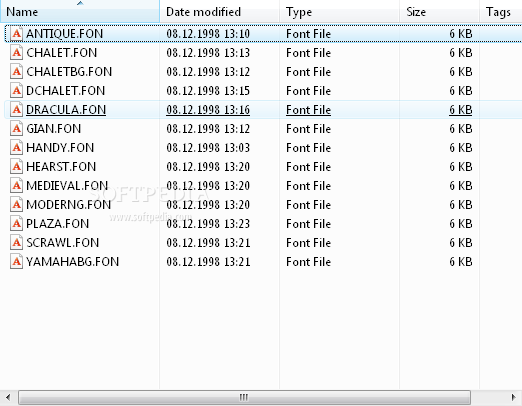Viewport: 522px width, 406px height.
Task: Select the SCRAWL.FON file name
Action: 63,243
